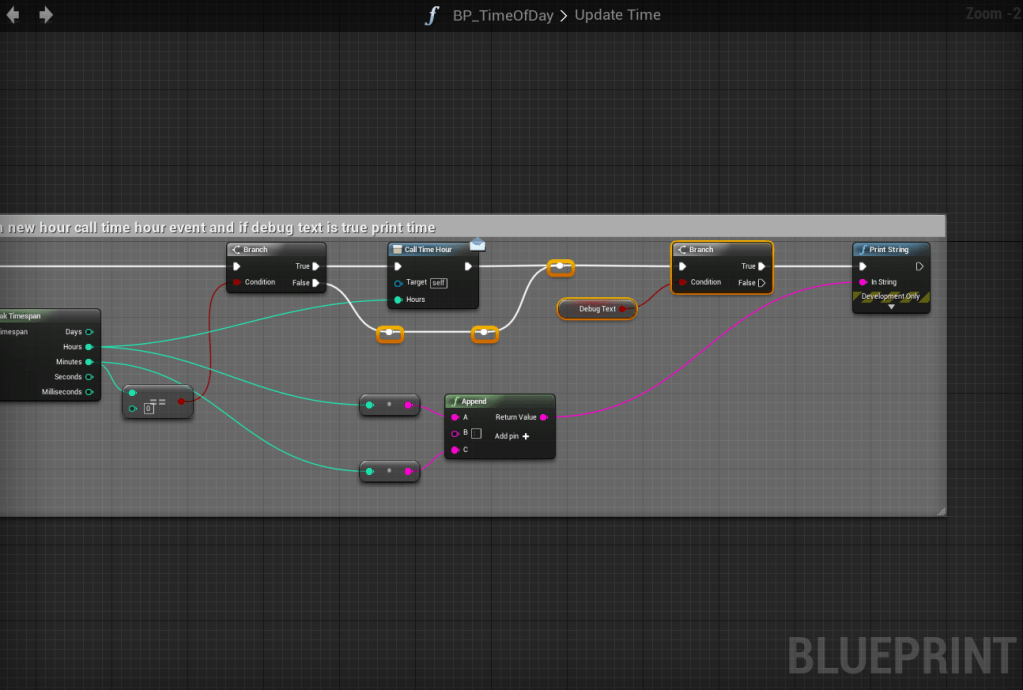Click the Milliseconds pin on Break Timespan
This screenshot has height=690, width=1023.
89,391
